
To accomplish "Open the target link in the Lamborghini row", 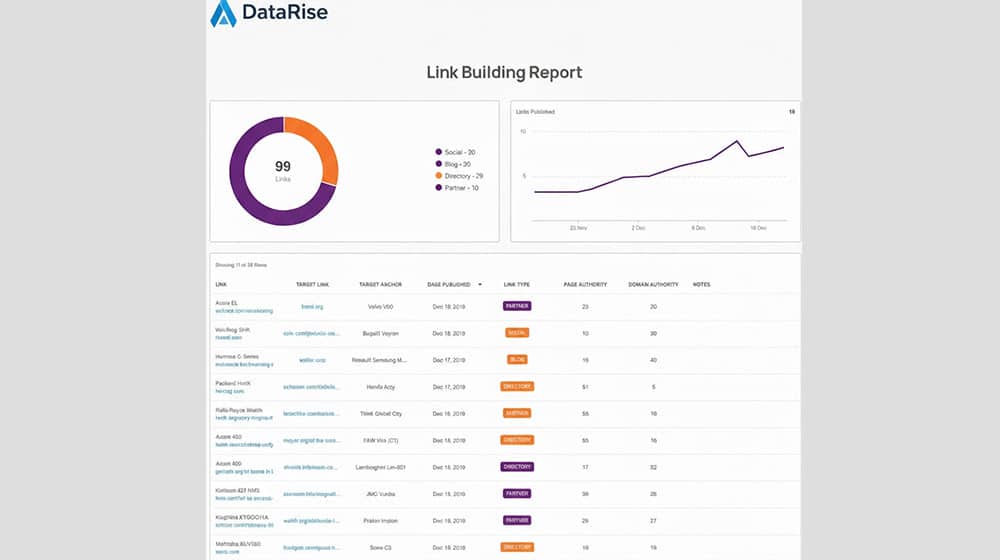I will tap(311, 468).
